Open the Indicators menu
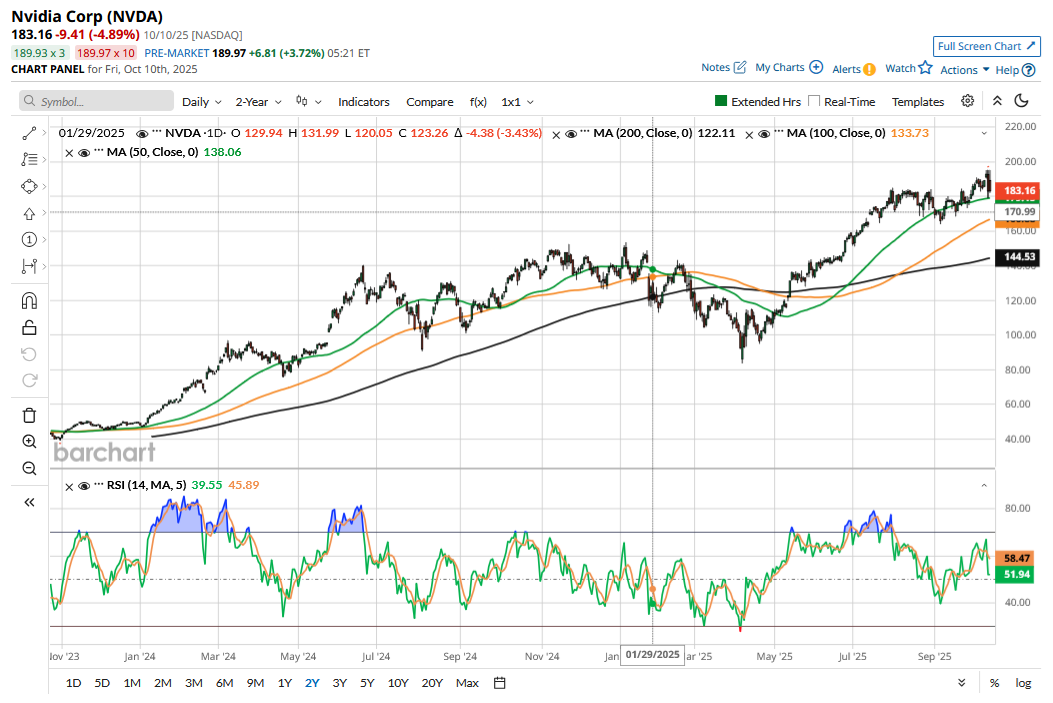Viewport: 1053px width, 703px height. (364, 102)
